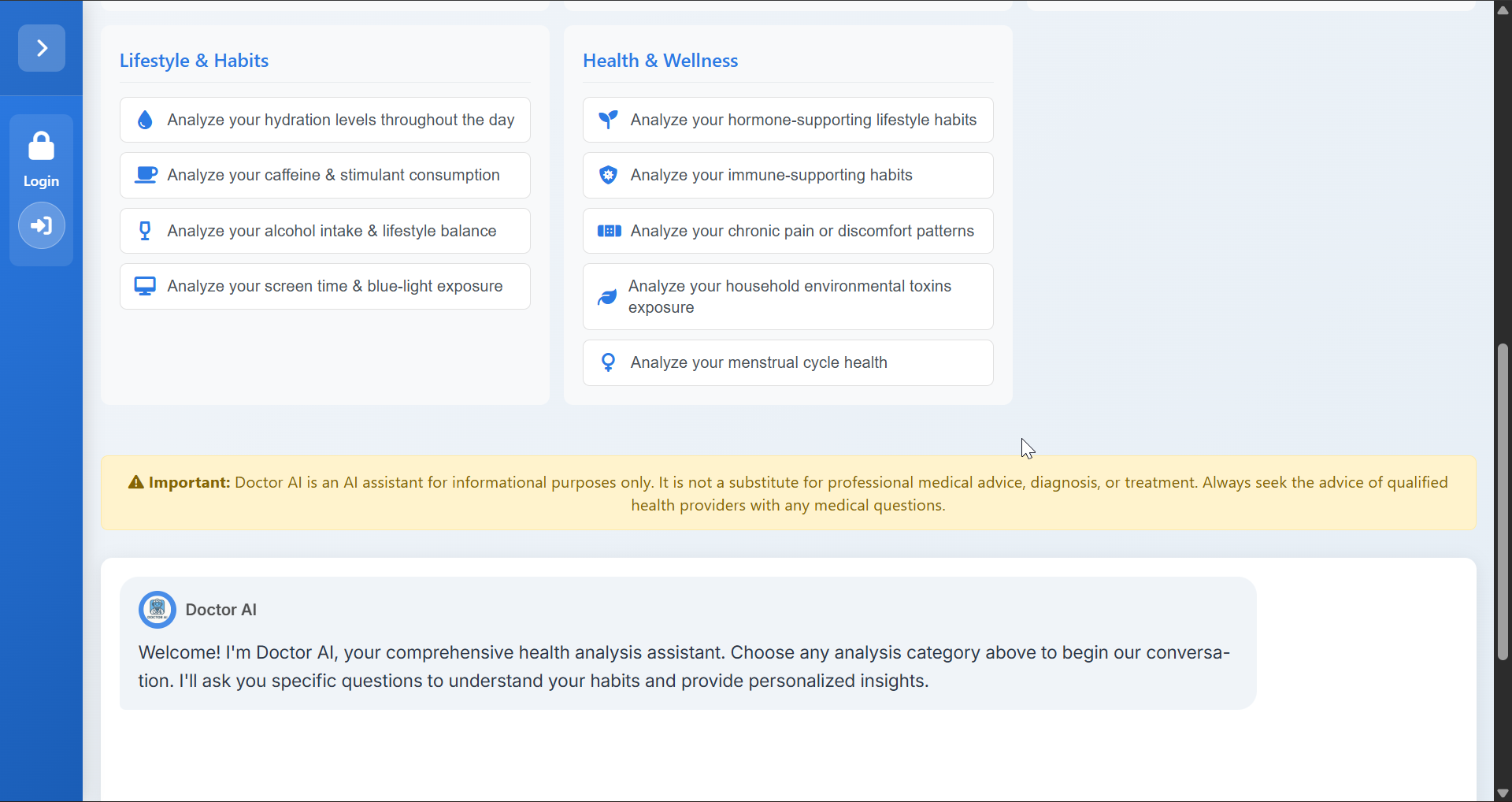
Task: Click the female symbol menstrual cycle icon
Action: tap(608, 362)
